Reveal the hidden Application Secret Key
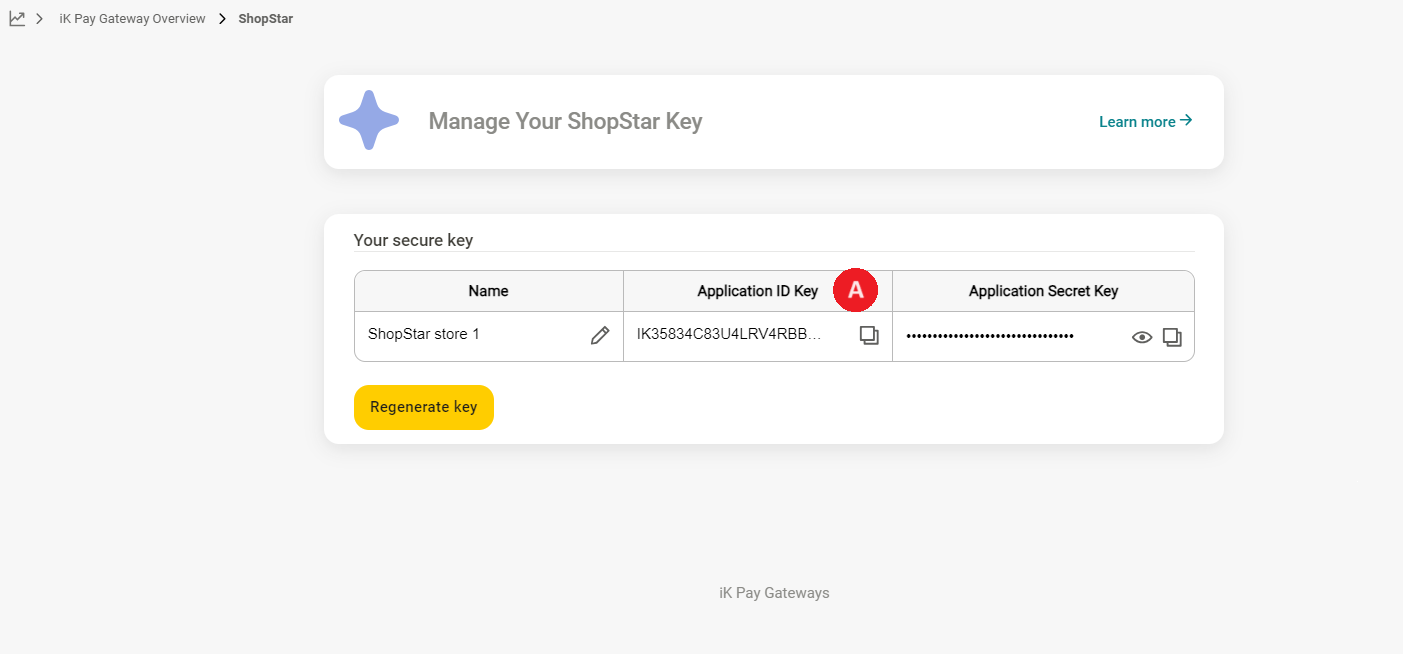 tap(1141, 337)
